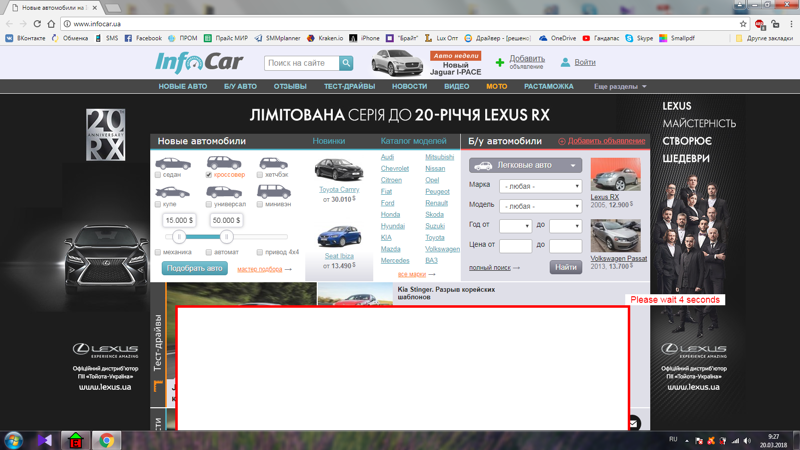Click the coupe car body icon
Screen dimensions: 800x450
[172, 192]
